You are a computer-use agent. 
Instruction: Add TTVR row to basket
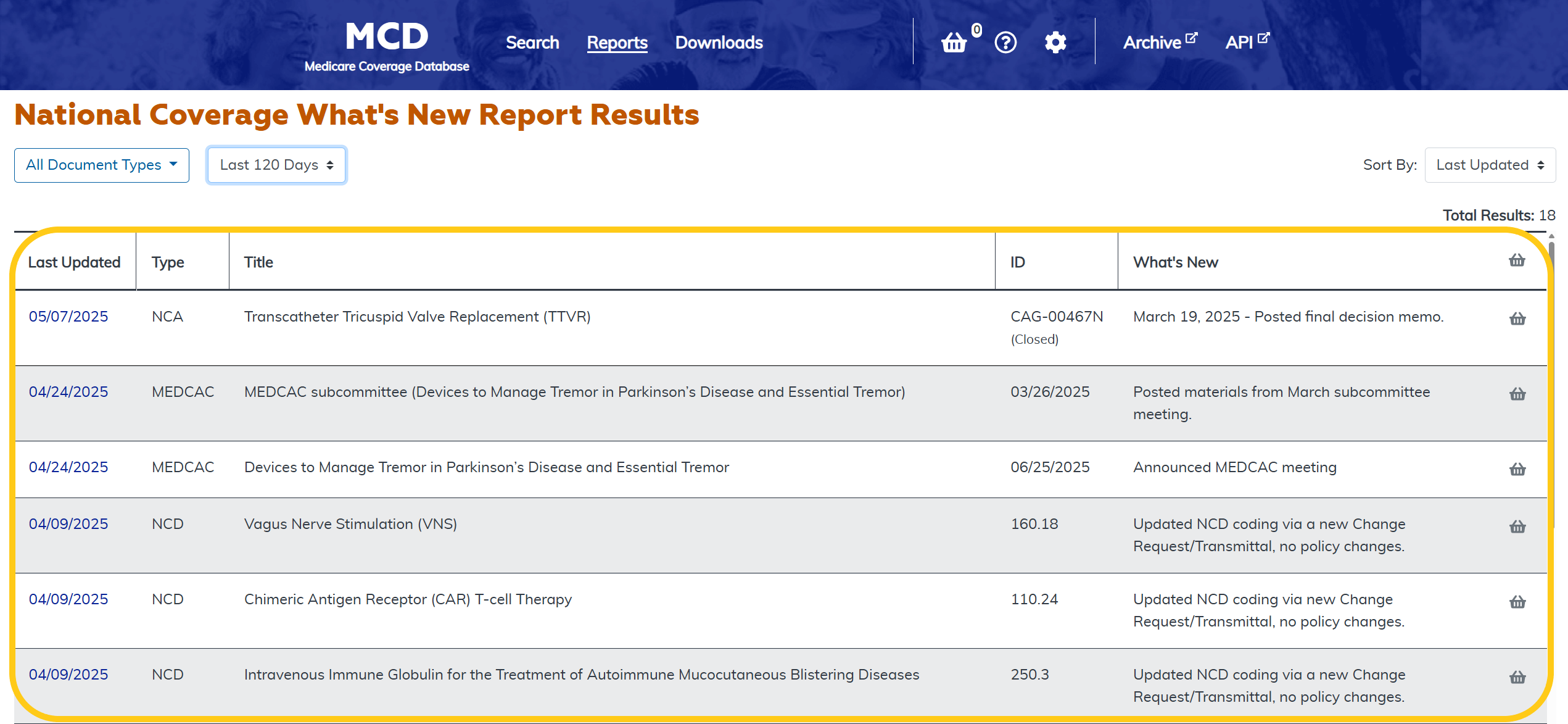(1517, 318)
